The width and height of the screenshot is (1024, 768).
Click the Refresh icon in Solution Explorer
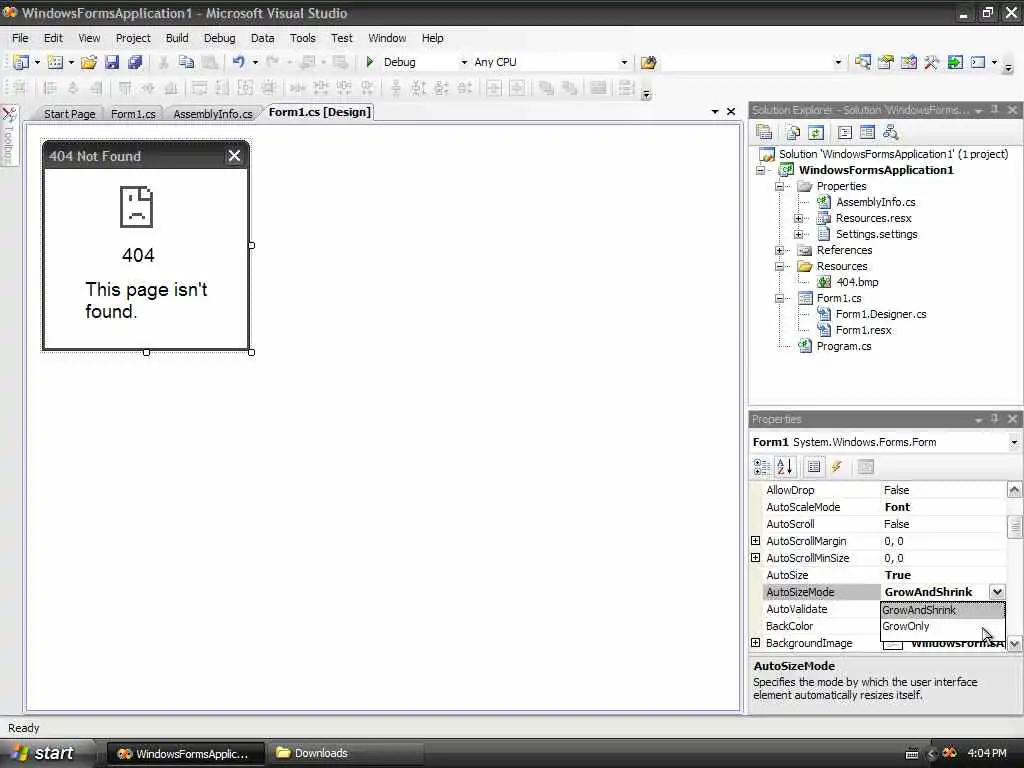pos(816,133)
